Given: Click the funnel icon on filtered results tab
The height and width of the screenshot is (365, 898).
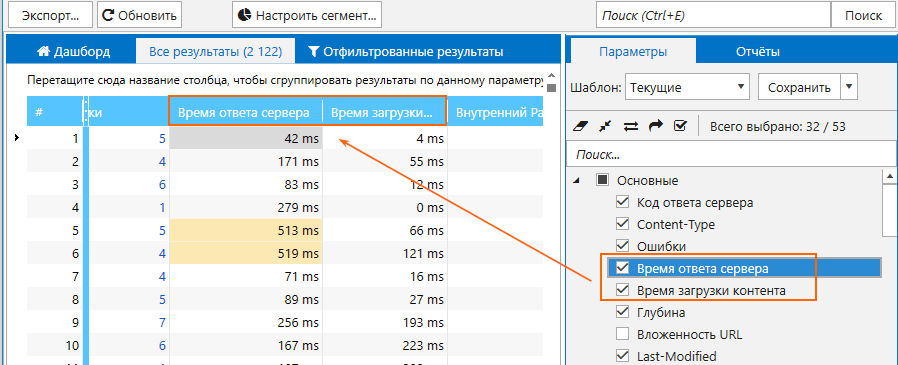Looking at the screenshot, I should (x=313, y=52).
